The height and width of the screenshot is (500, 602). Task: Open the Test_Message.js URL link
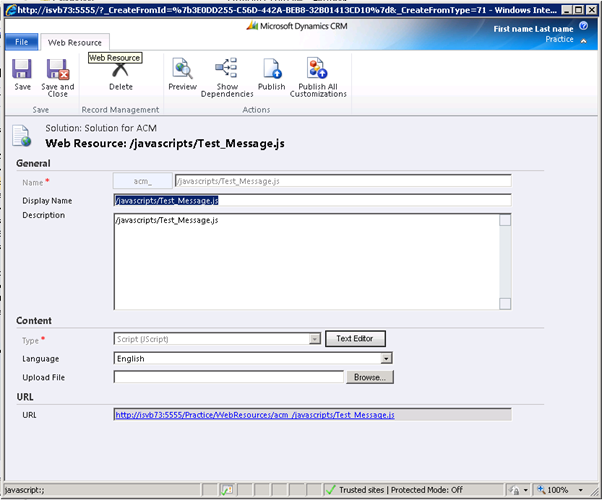(x=255, y=415)
